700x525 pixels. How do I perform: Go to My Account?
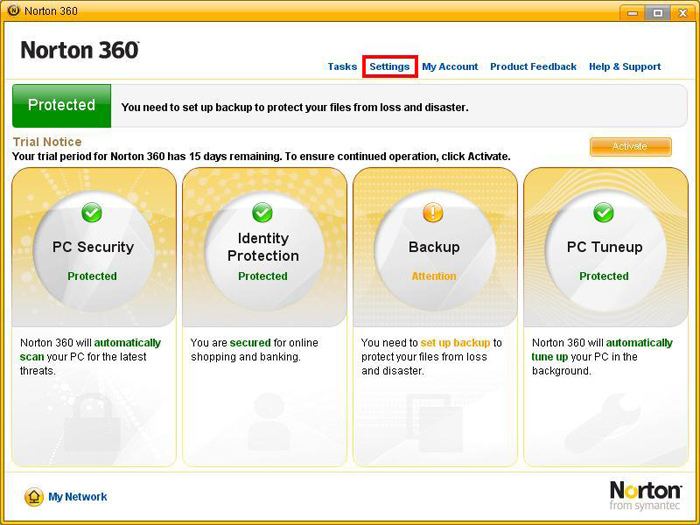450,67
